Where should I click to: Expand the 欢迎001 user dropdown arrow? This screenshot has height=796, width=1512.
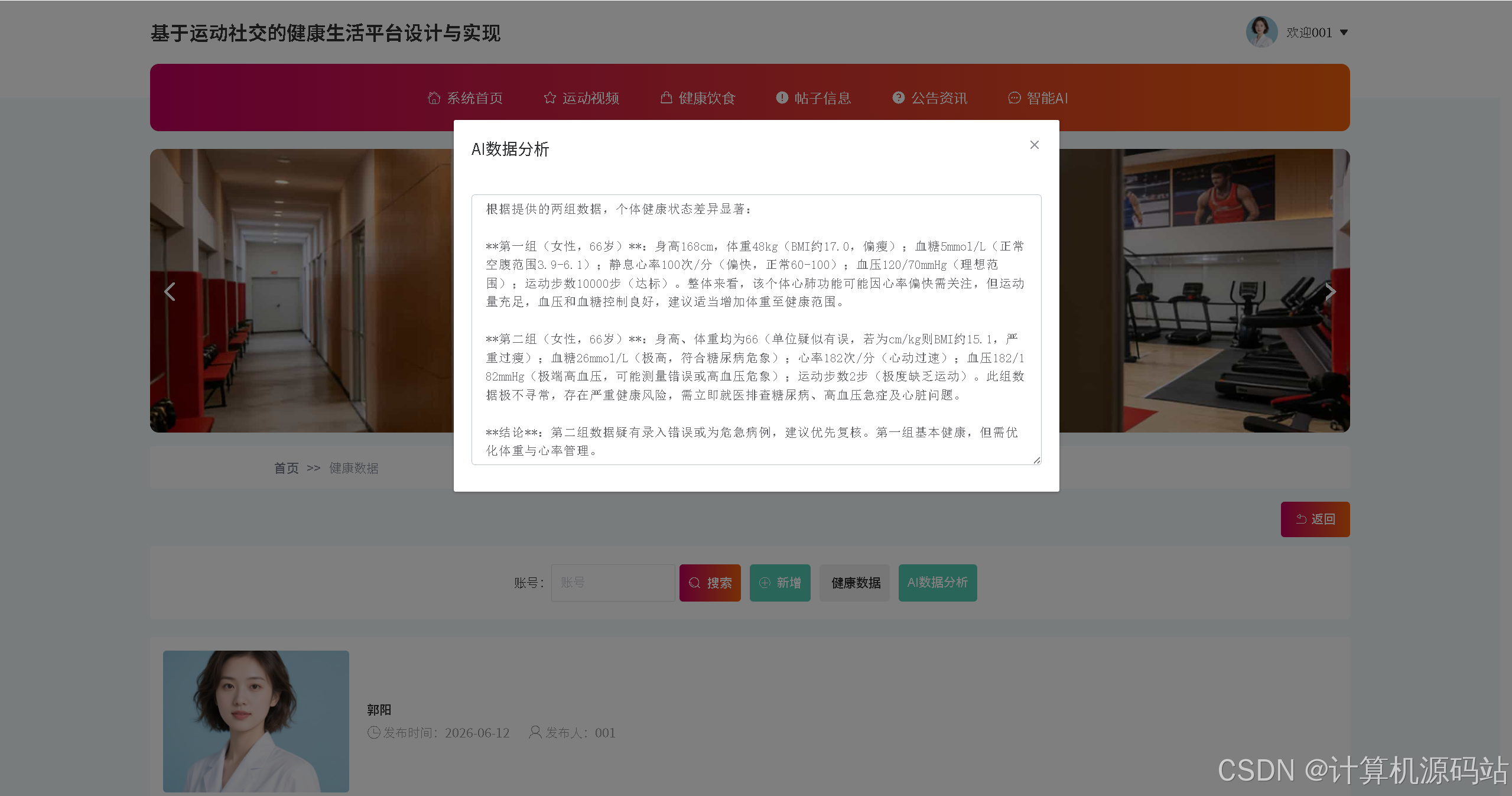click(1344, 33)
